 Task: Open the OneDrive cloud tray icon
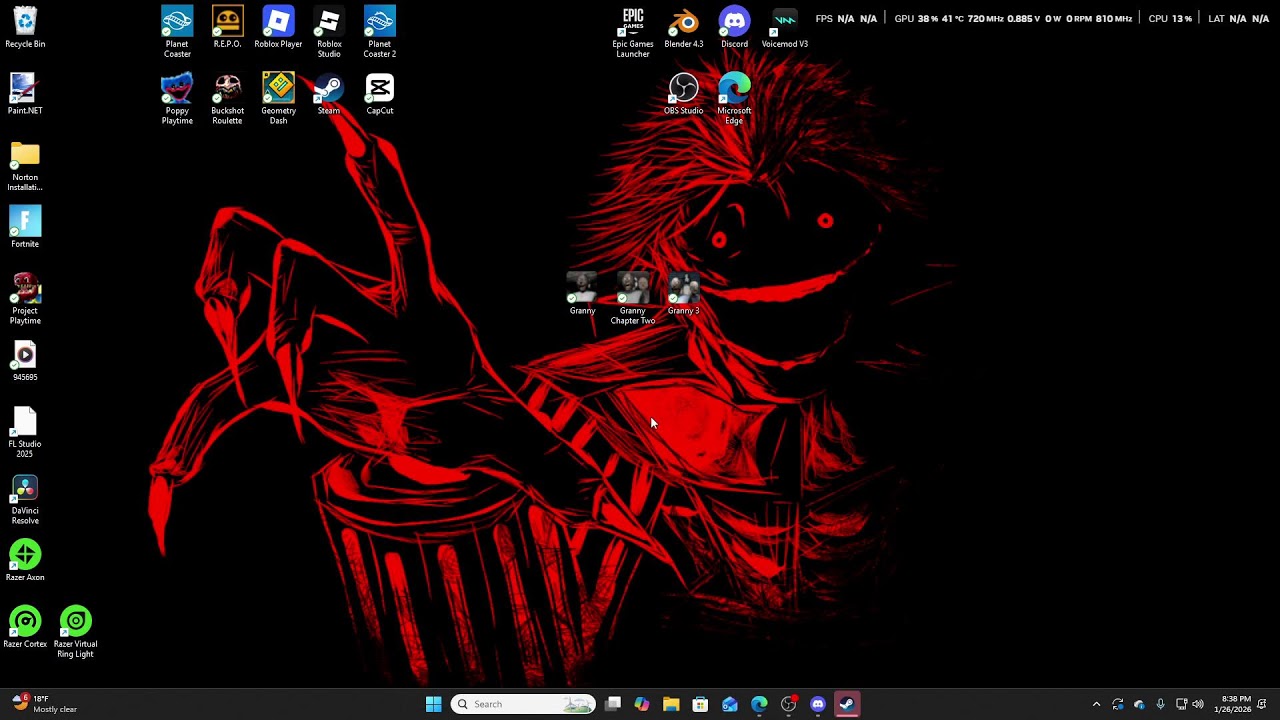click(x=1139, y=704)
